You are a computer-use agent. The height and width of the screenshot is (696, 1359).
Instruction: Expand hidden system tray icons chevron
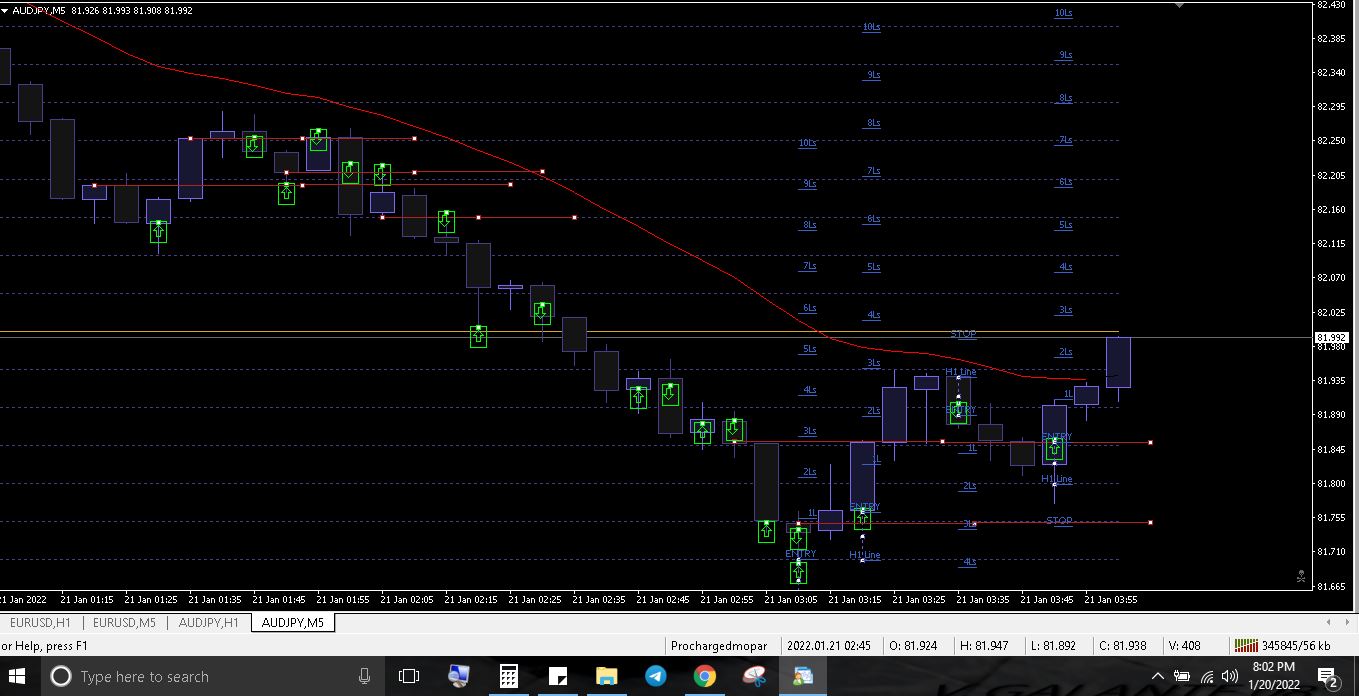click(x=1158, y=677)
